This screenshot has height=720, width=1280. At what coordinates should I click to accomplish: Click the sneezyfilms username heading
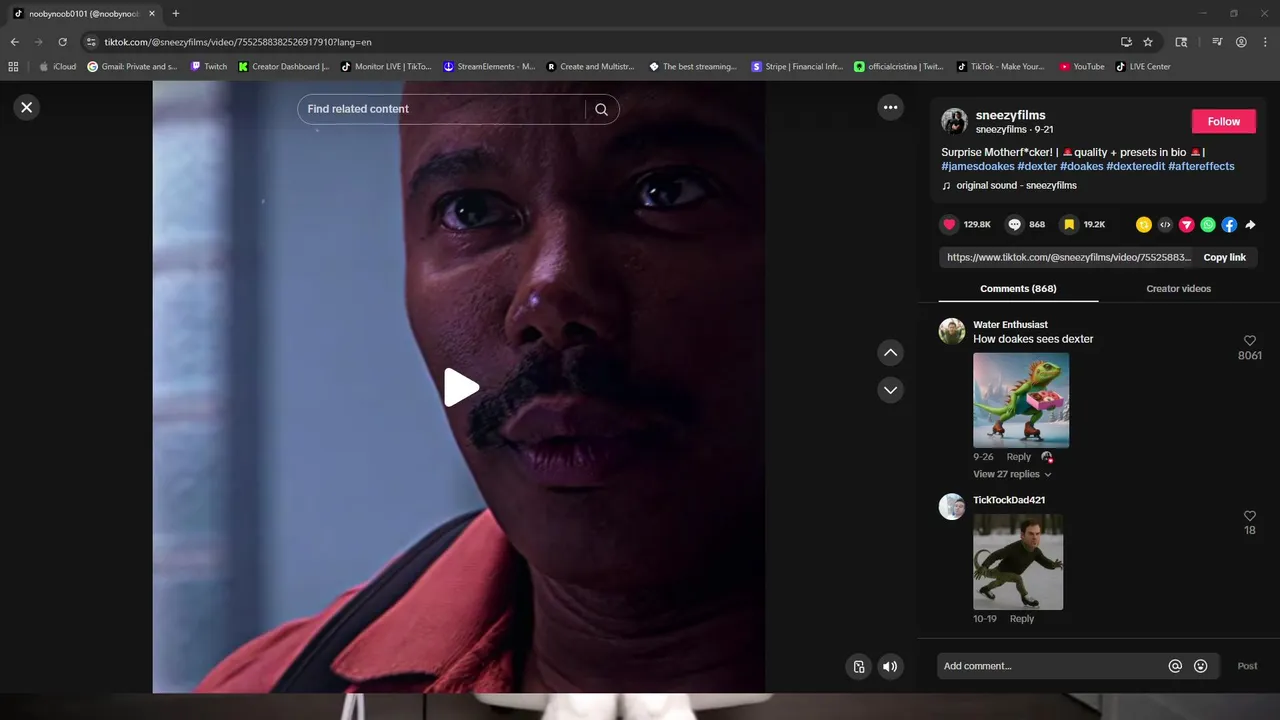tap(1010, 115)
